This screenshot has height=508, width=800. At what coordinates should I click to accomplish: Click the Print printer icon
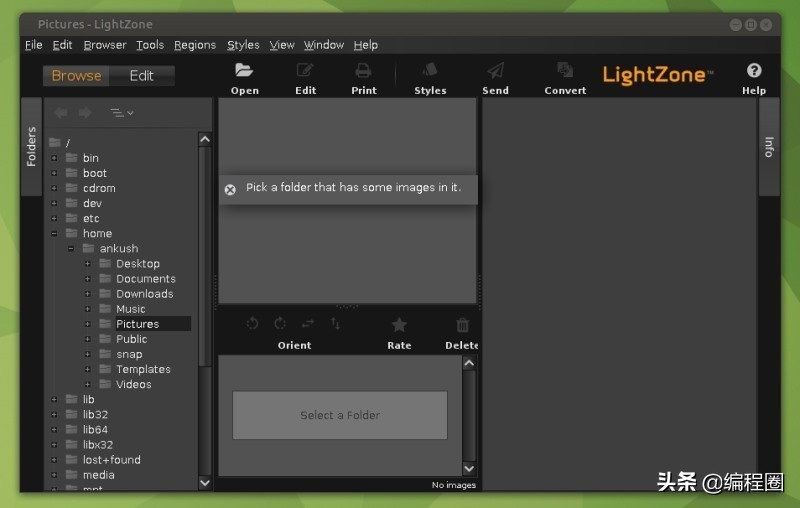point(363,70)
